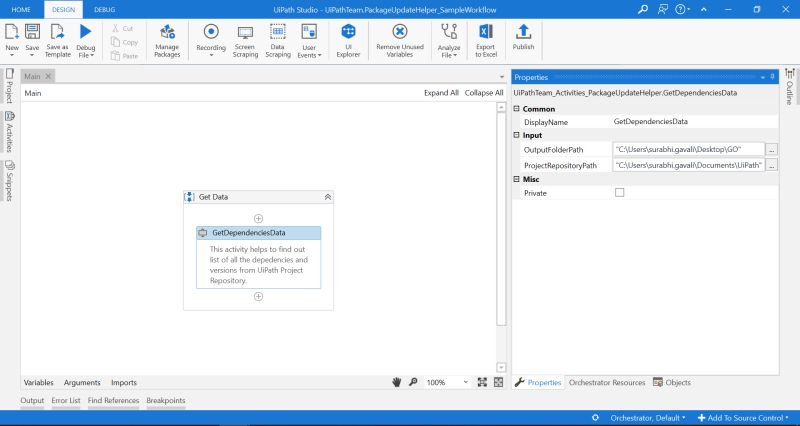
Task: Open the Orchestrator status icon in status bar
Action: point(595,417)
